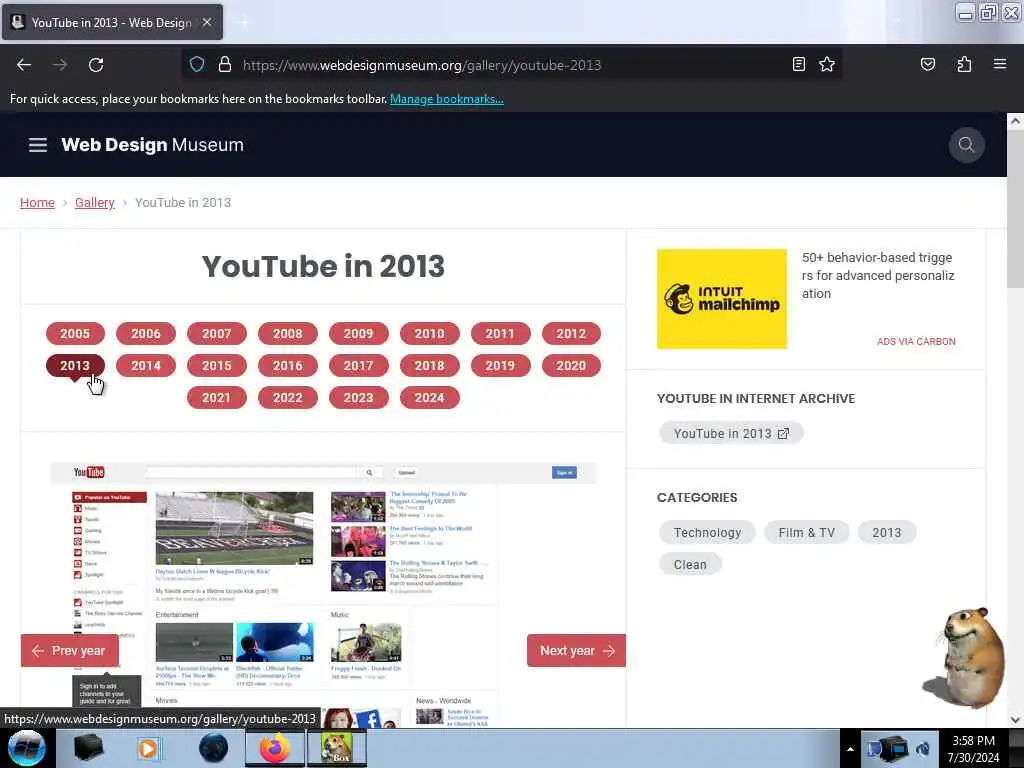Screen dimensions: 1024x768
Task: Click the site security padlock icon
Action: [x=225, y=64]
